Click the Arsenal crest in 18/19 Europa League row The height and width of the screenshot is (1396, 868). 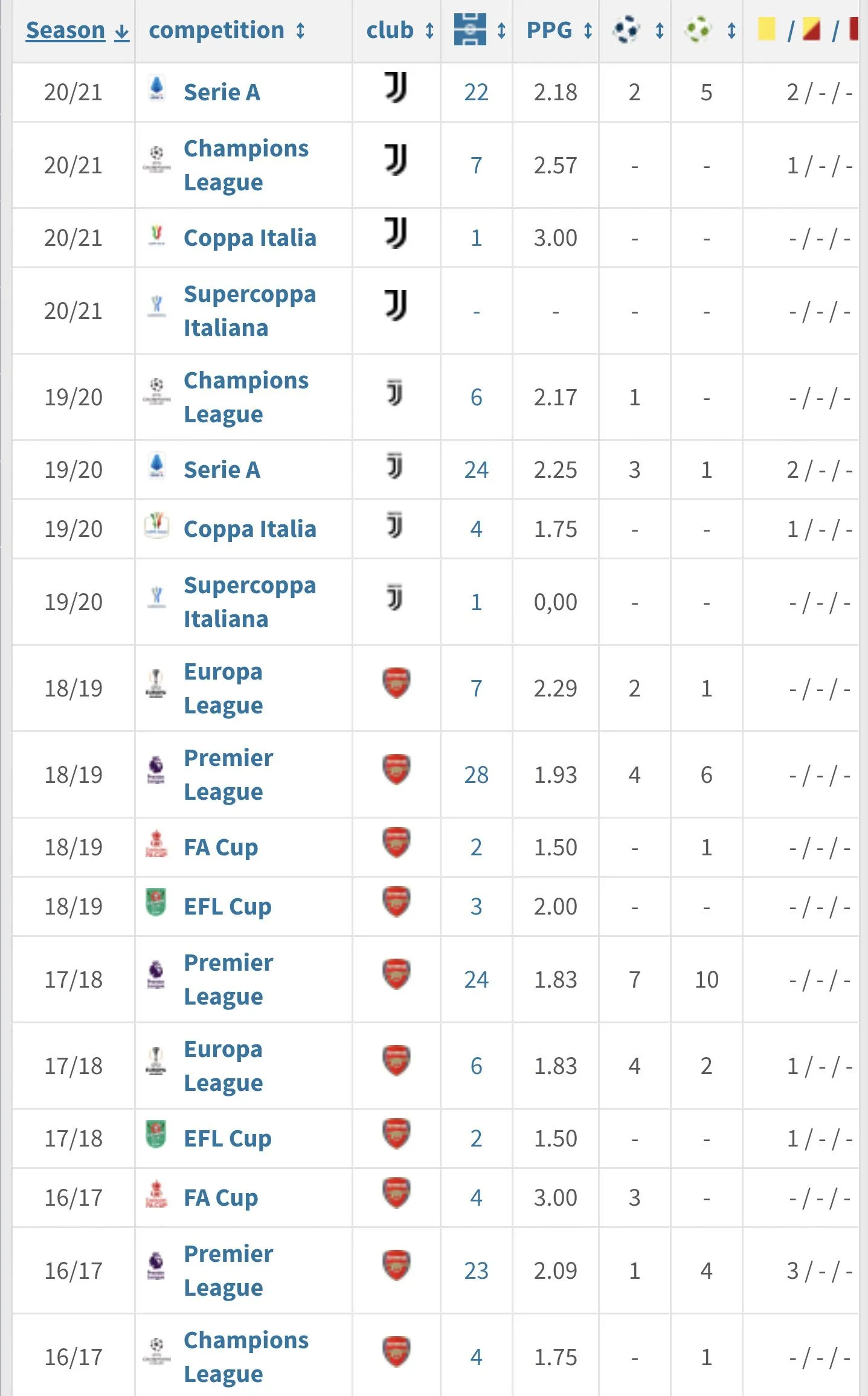tap(396, 683)
